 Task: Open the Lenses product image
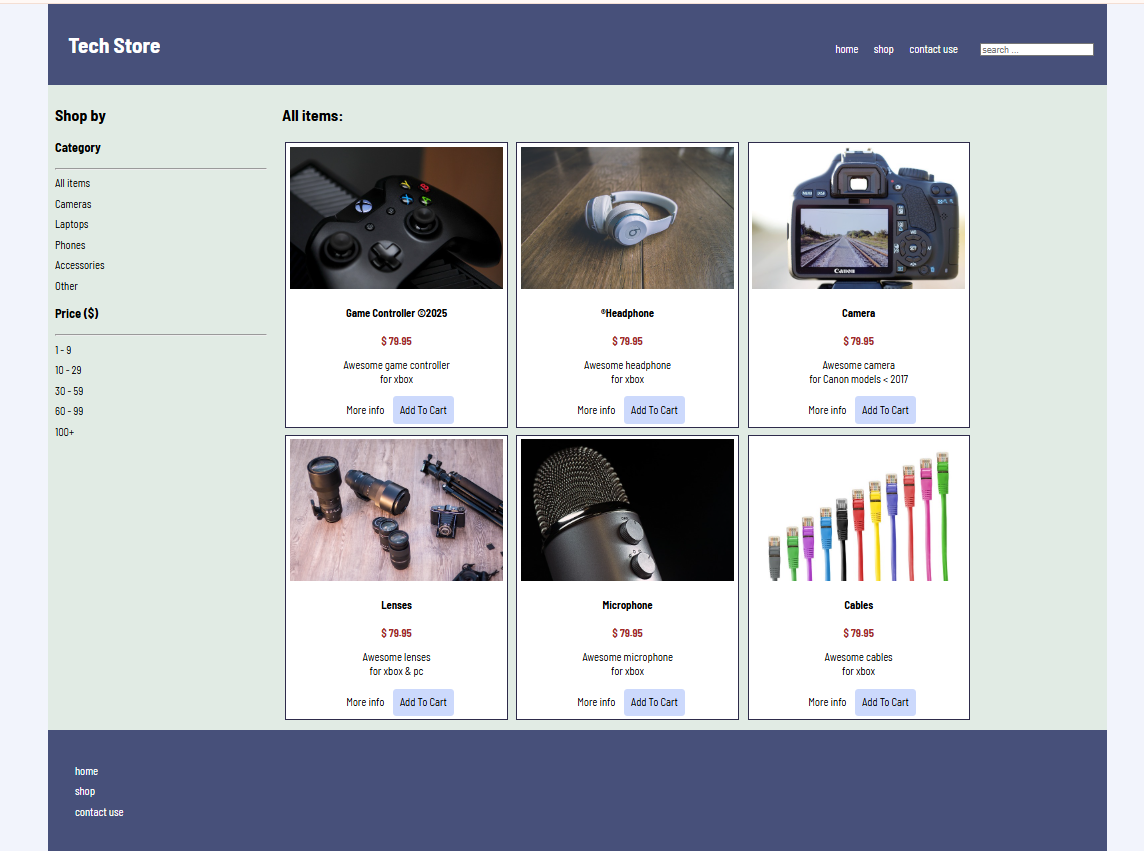point(396,510)
